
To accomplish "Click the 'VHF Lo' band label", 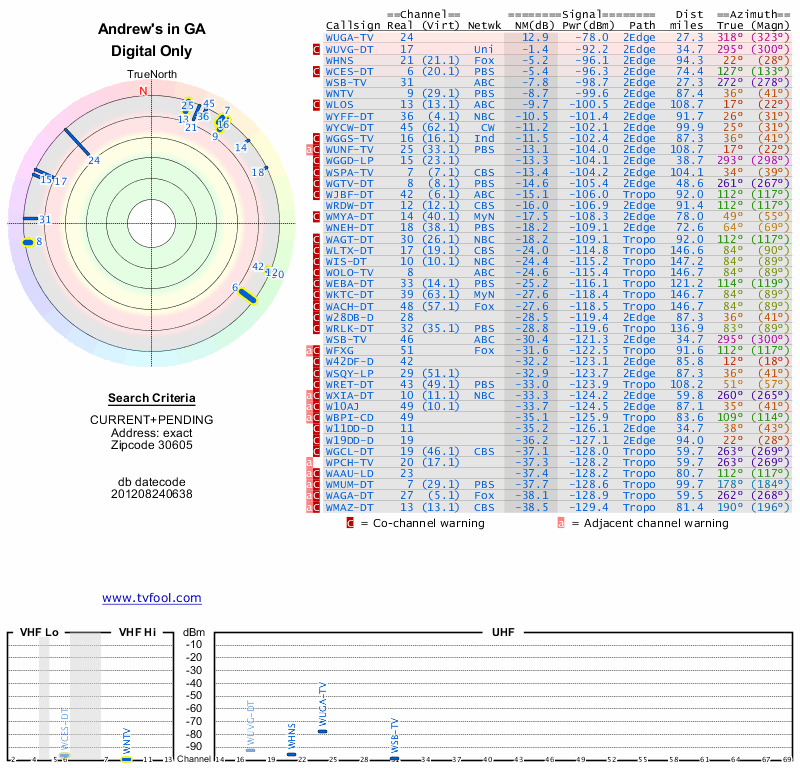I will tap(39, 632).
